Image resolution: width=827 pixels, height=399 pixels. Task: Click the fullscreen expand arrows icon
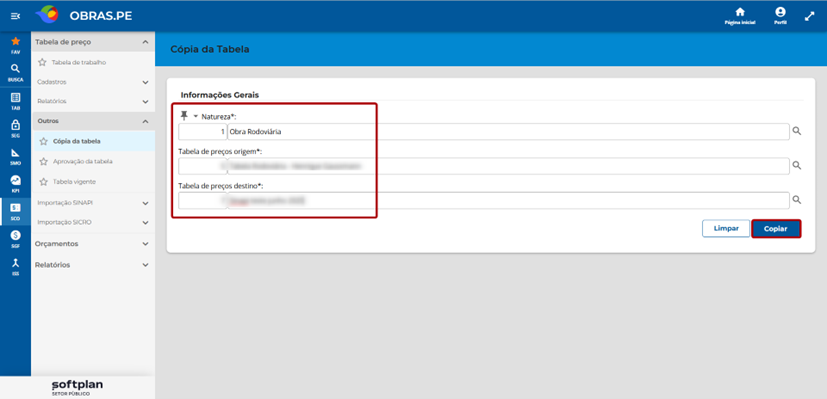point(810,16)
